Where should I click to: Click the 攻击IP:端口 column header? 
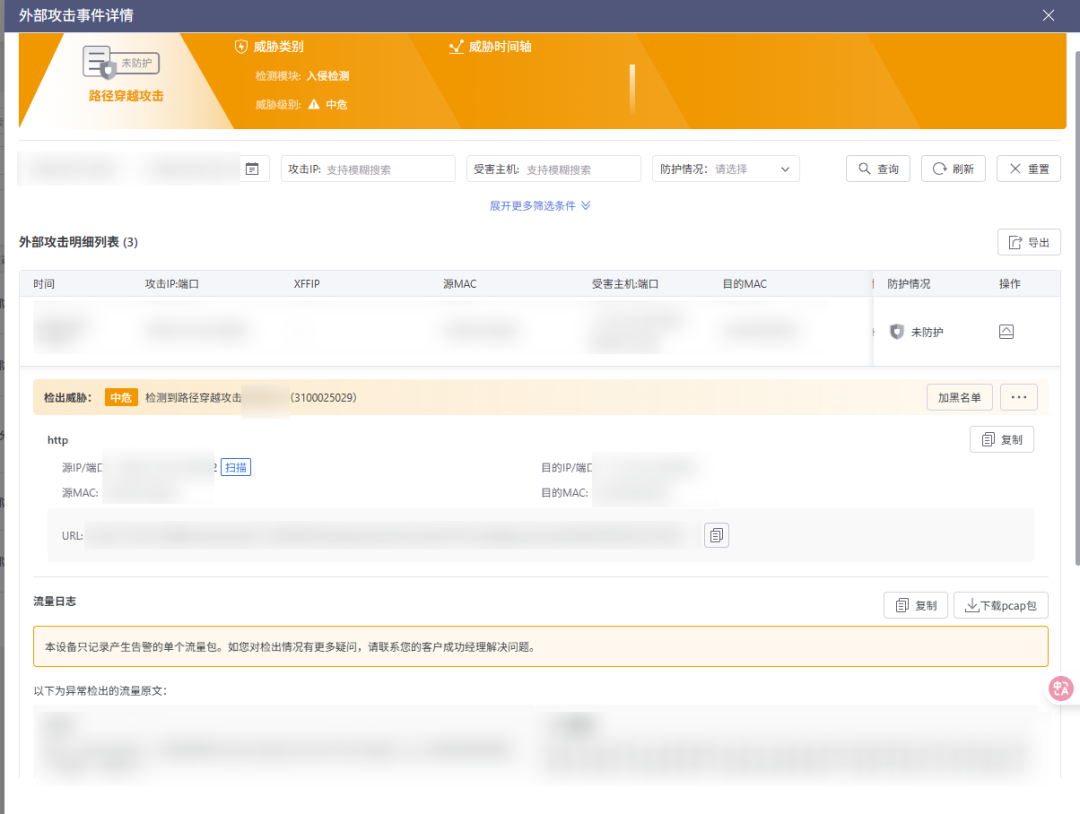(x=172, y=284)
